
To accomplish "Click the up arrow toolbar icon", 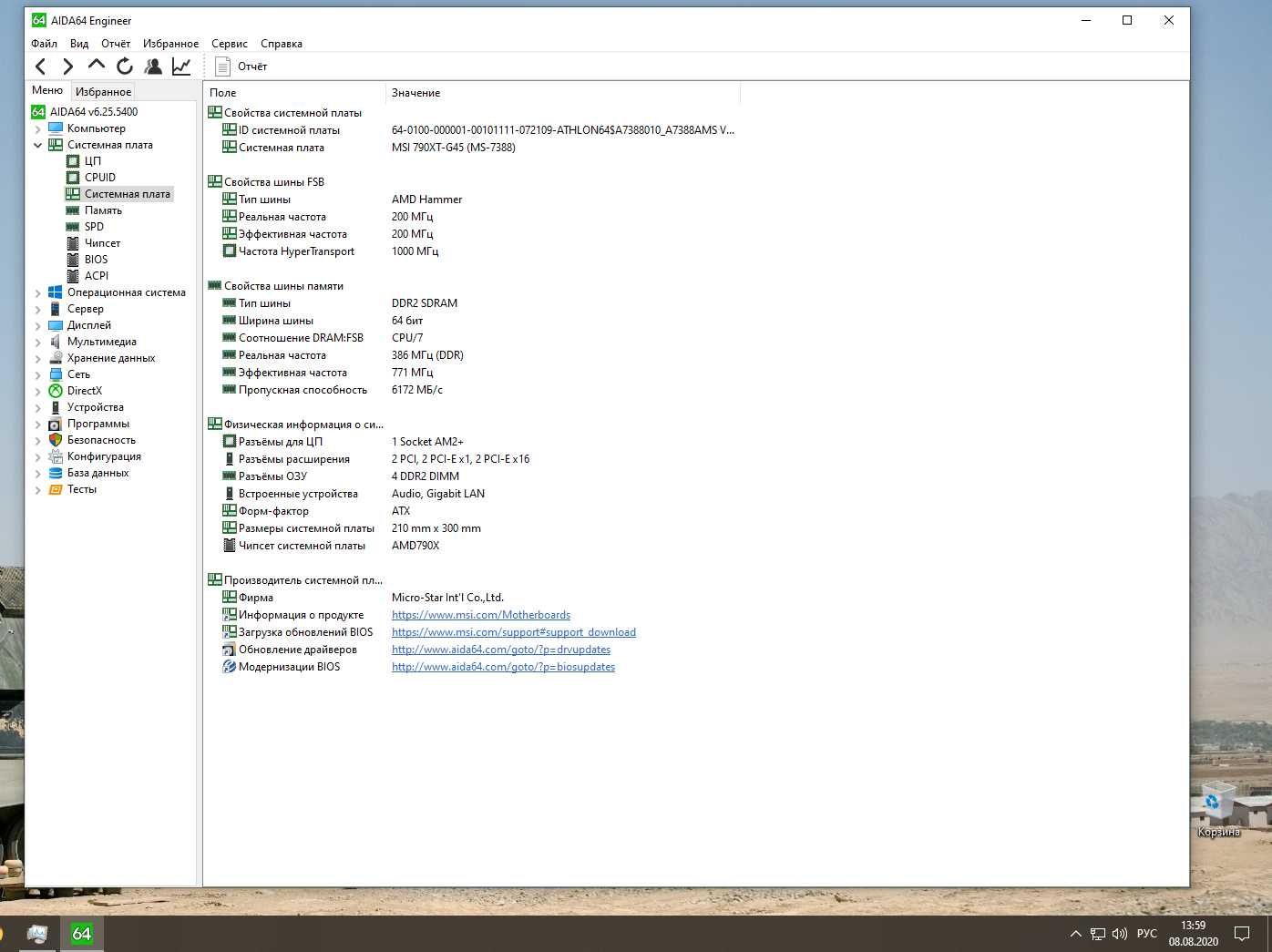I will [96, 65].
